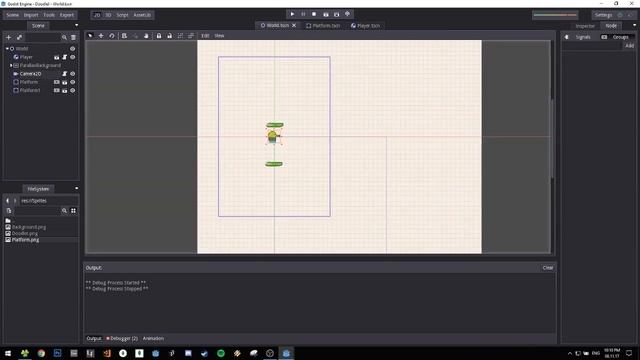Open the Scene menu
640x360 pixels.
(12, 15)
